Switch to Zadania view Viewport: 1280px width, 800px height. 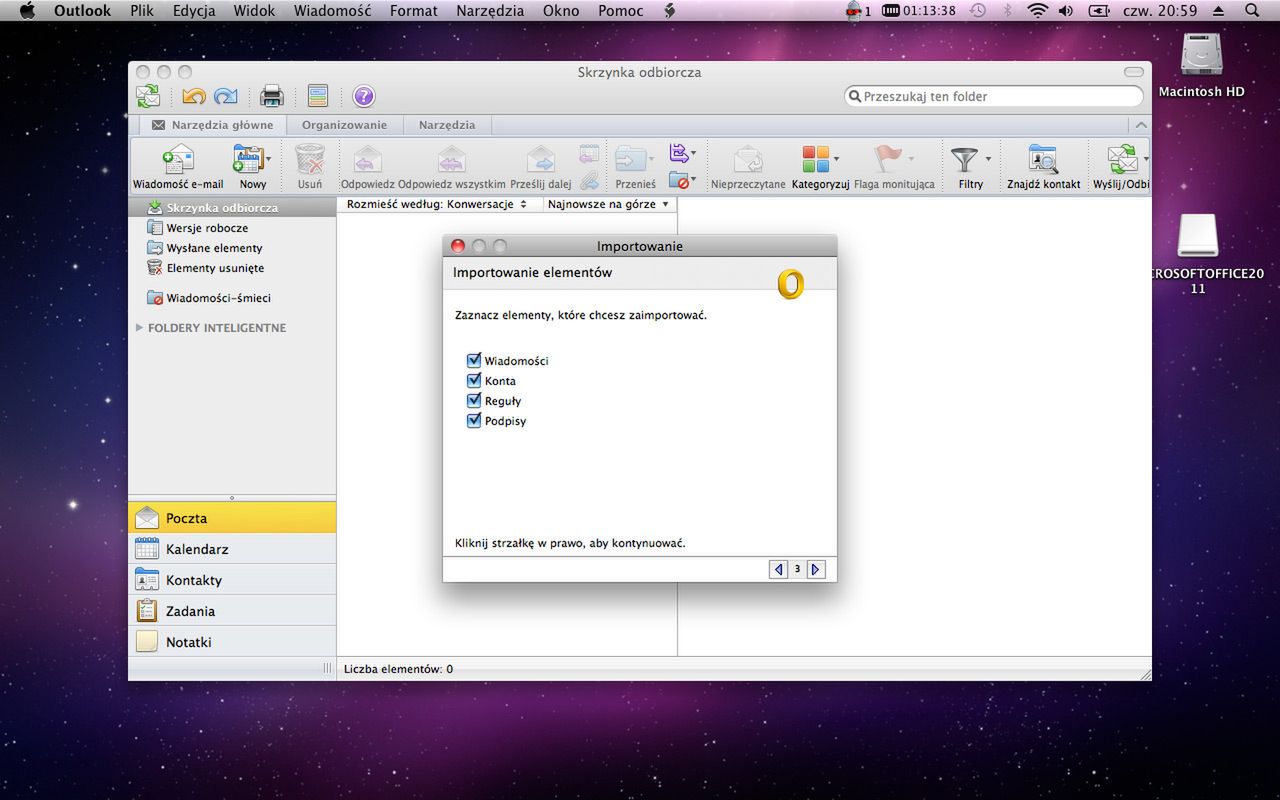(x=232, y=611)
